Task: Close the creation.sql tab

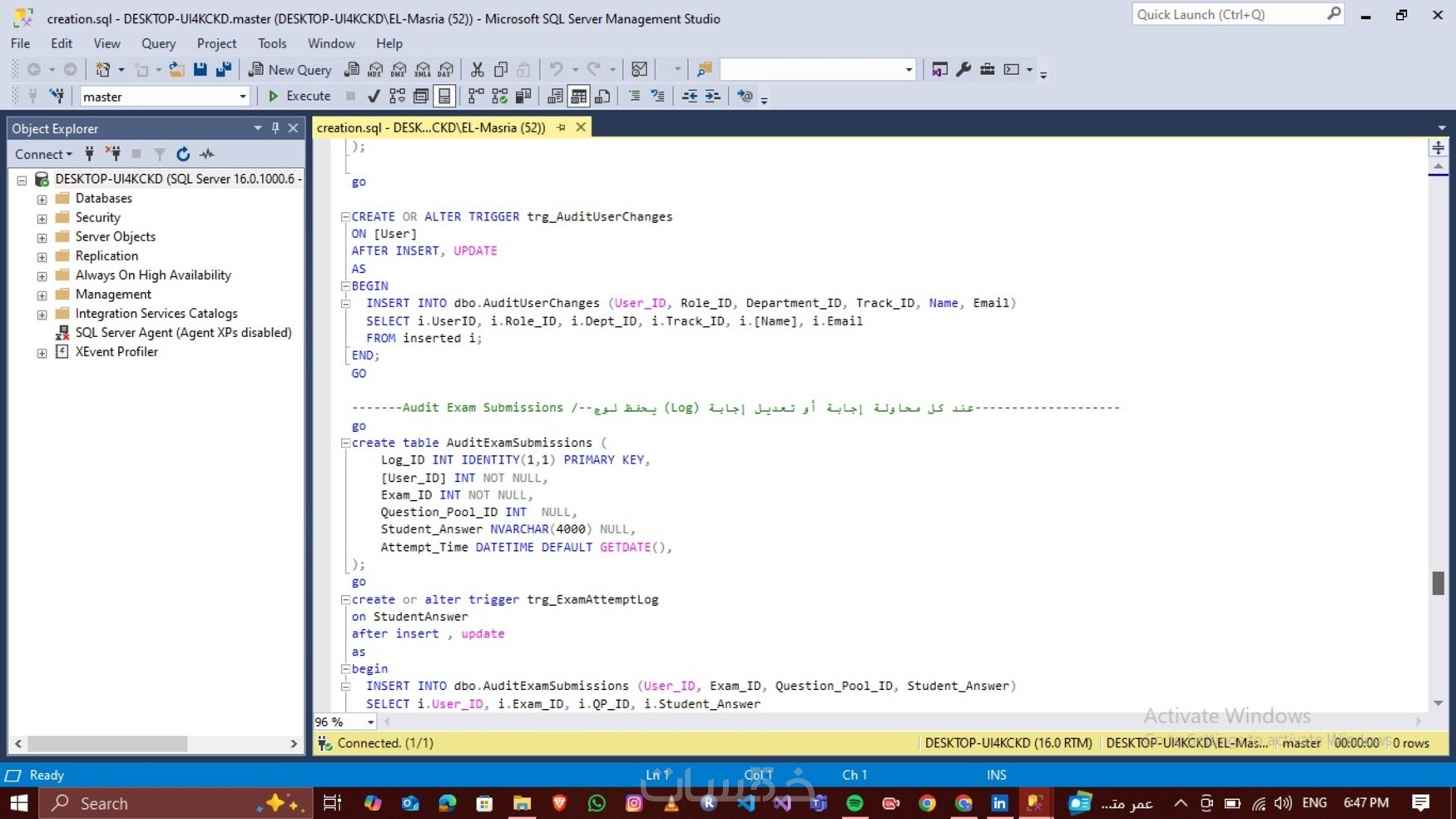Action: pos(581,127)
